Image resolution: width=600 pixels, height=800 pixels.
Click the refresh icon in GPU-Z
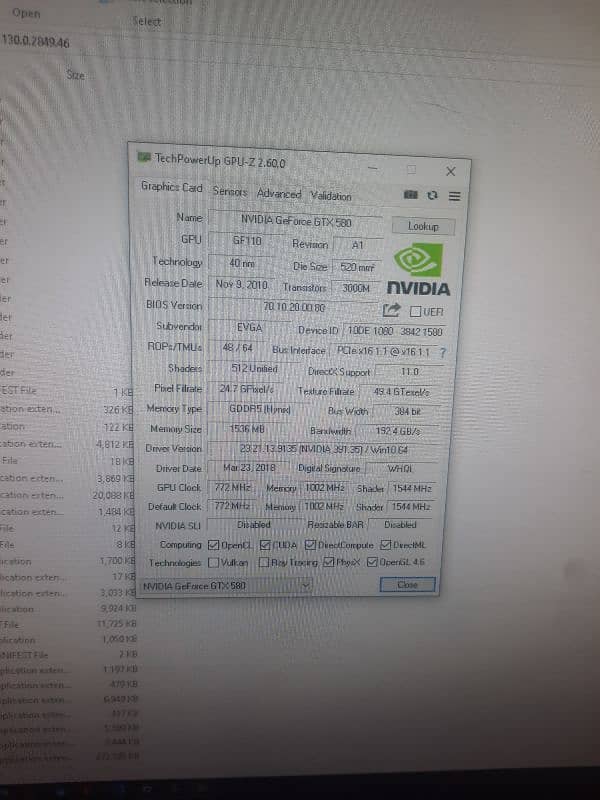(x=432, y=195)
